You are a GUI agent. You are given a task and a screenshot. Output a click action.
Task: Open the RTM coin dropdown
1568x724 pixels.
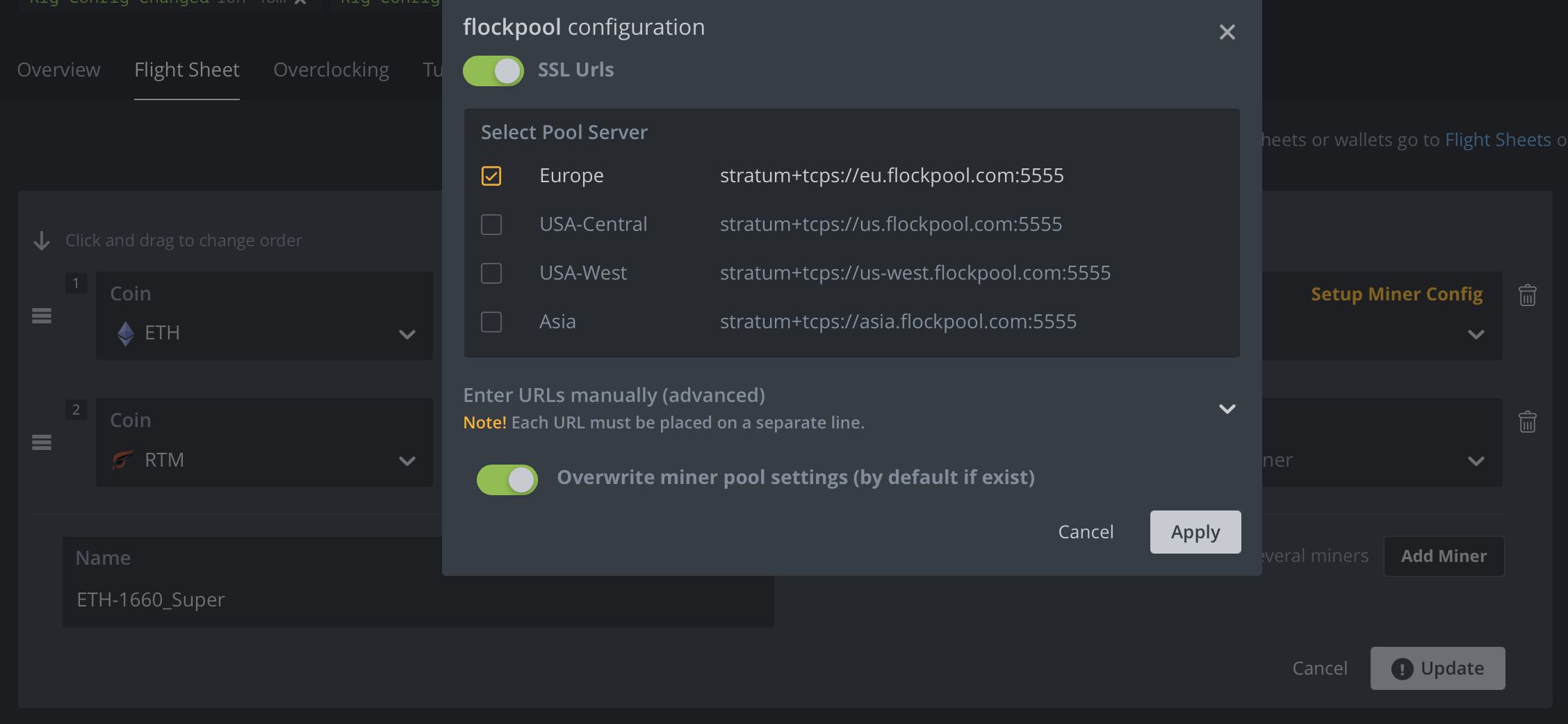[407, 461]
